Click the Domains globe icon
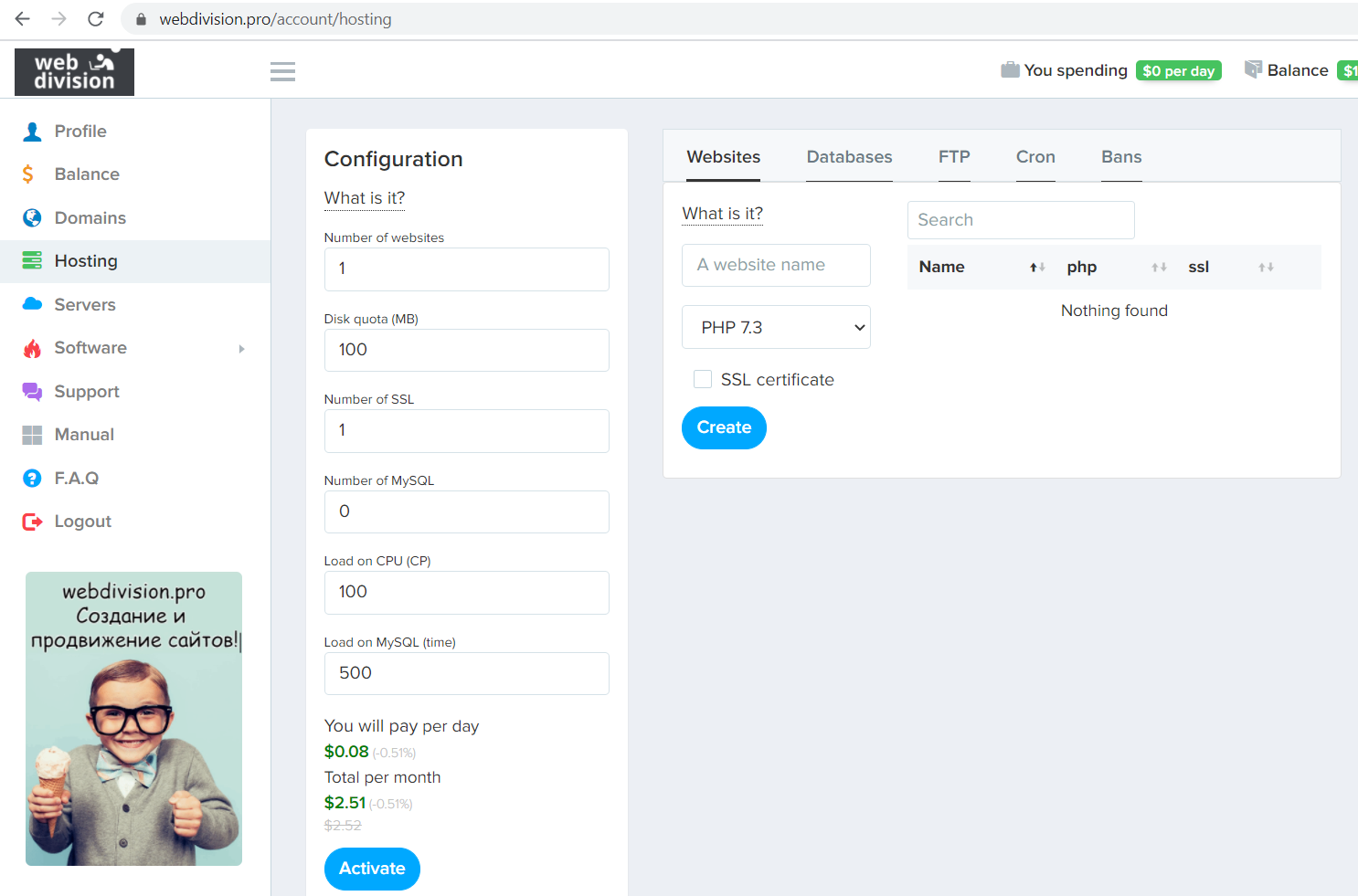The width and height of the screenshot is (1358, 896). [32, 217]
